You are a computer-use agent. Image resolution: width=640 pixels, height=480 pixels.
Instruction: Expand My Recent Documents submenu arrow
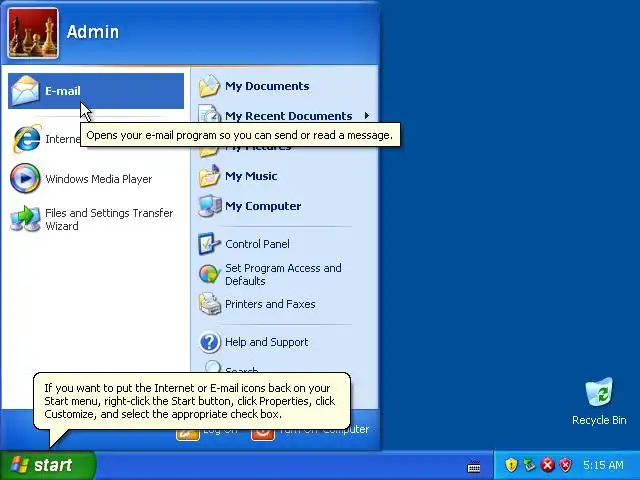(367, 116)
